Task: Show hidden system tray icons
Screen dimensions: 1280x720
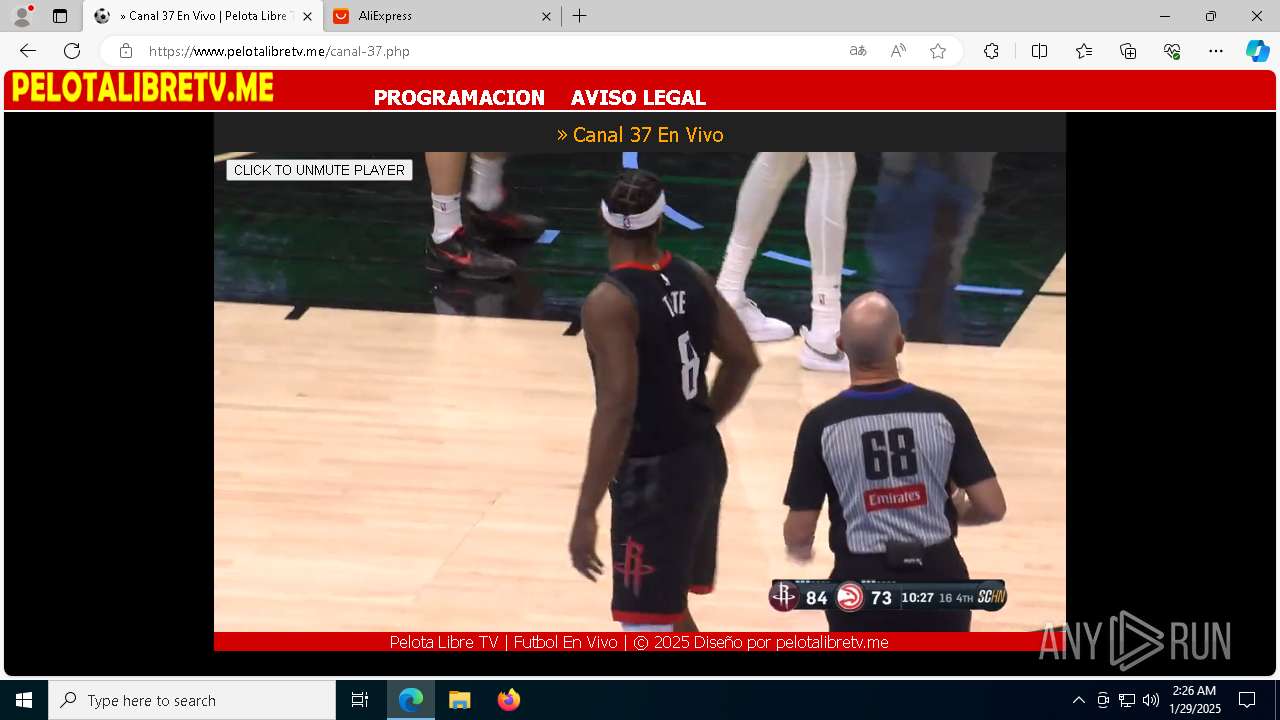Action: [1078, 700]
